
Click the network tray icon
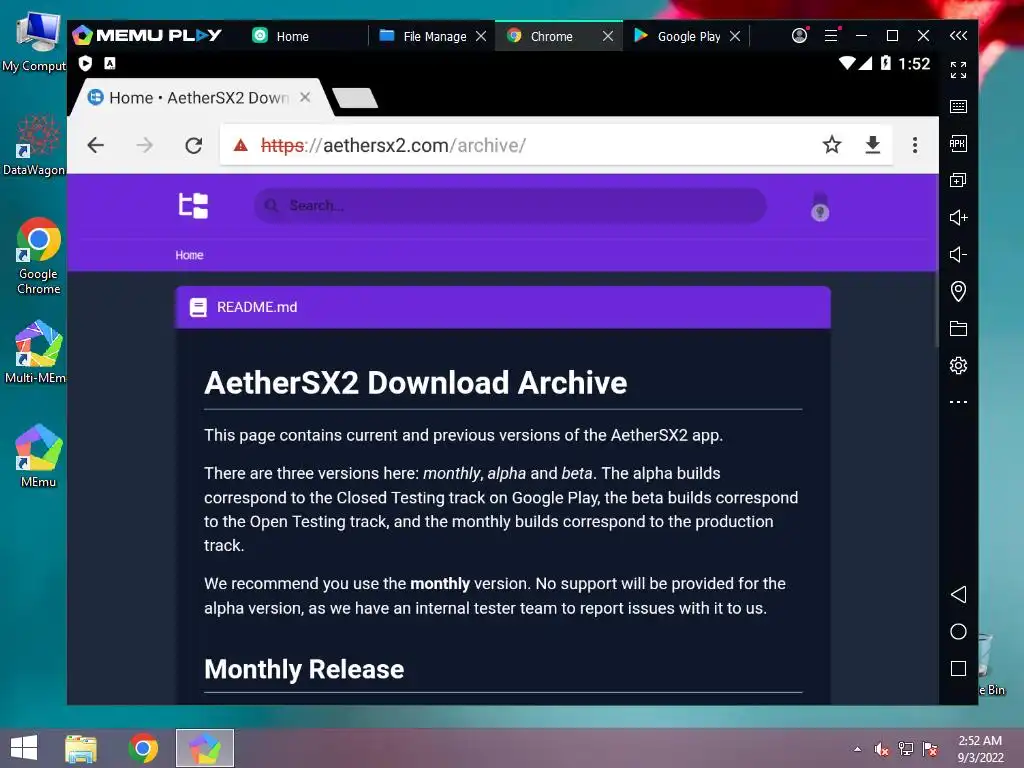906,749
